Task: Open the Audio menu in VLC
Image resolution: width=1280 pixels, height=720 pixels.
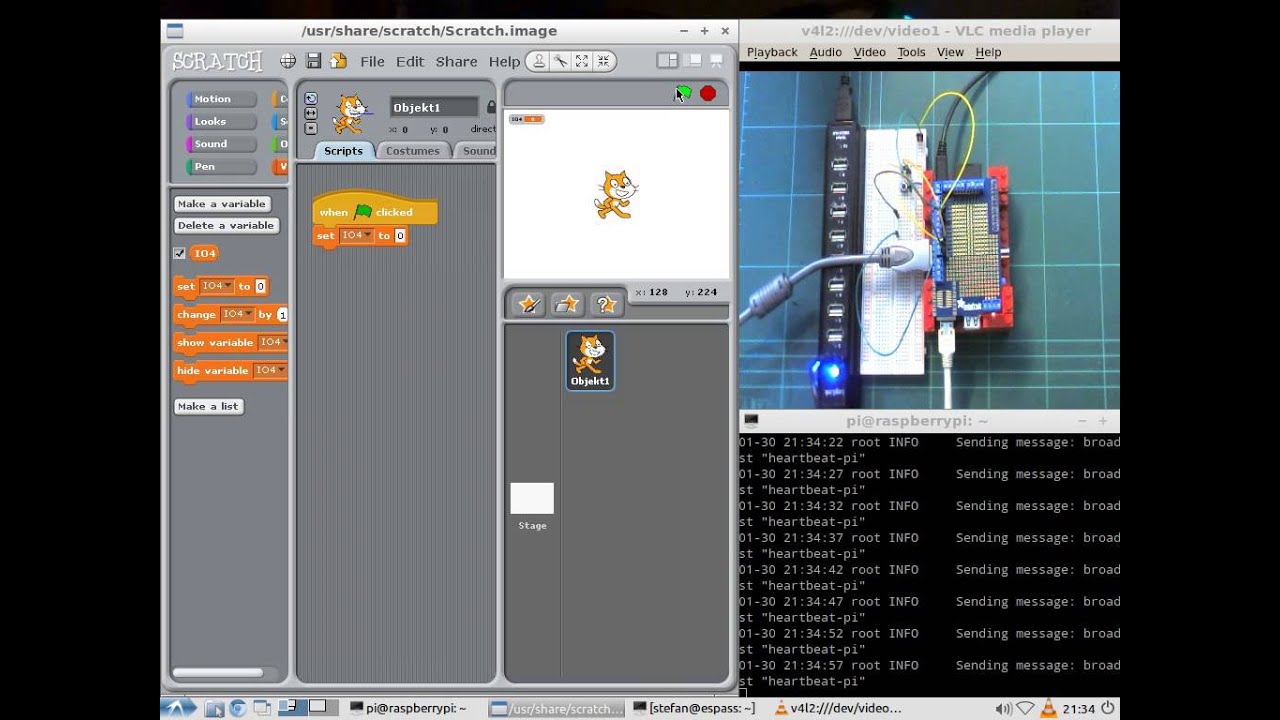Action: pos(826,52)
